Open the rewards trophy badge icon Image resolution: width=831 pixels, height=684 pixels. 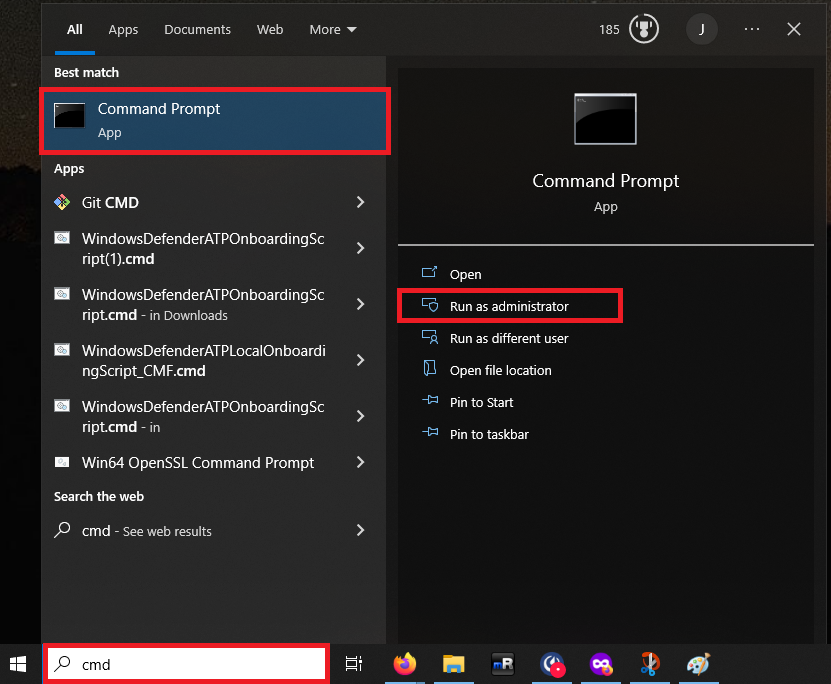643,29
